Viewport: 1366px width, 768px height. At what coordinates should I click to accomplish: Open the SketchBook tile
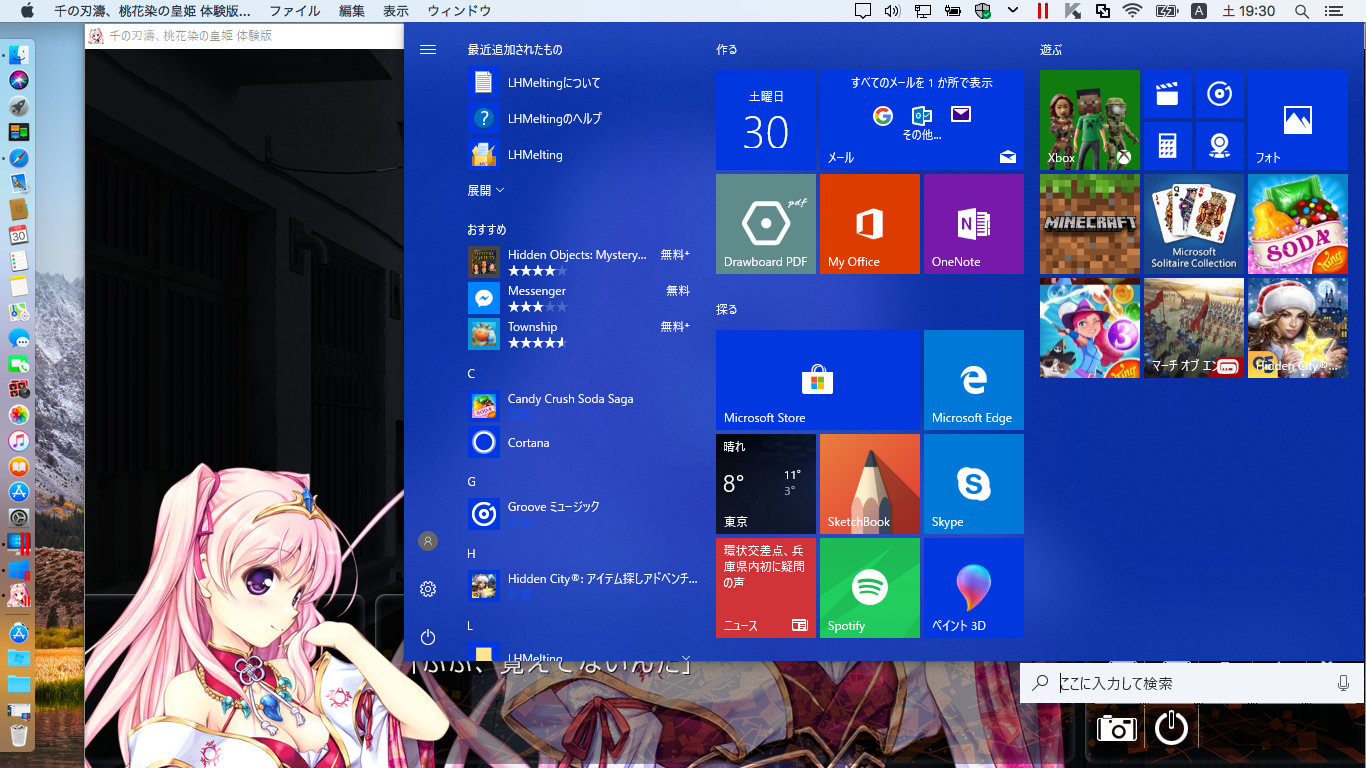870,484
